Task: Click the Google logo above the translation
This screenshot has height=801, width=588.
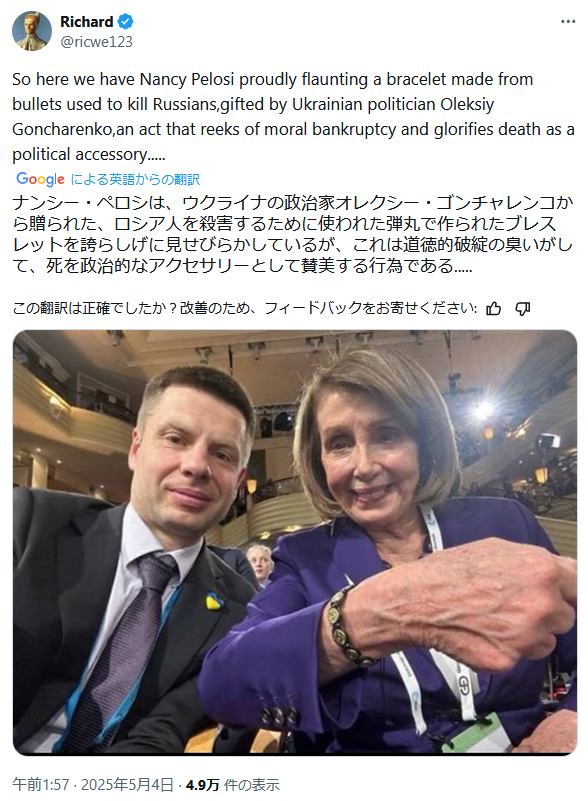Action: (40, 179)
